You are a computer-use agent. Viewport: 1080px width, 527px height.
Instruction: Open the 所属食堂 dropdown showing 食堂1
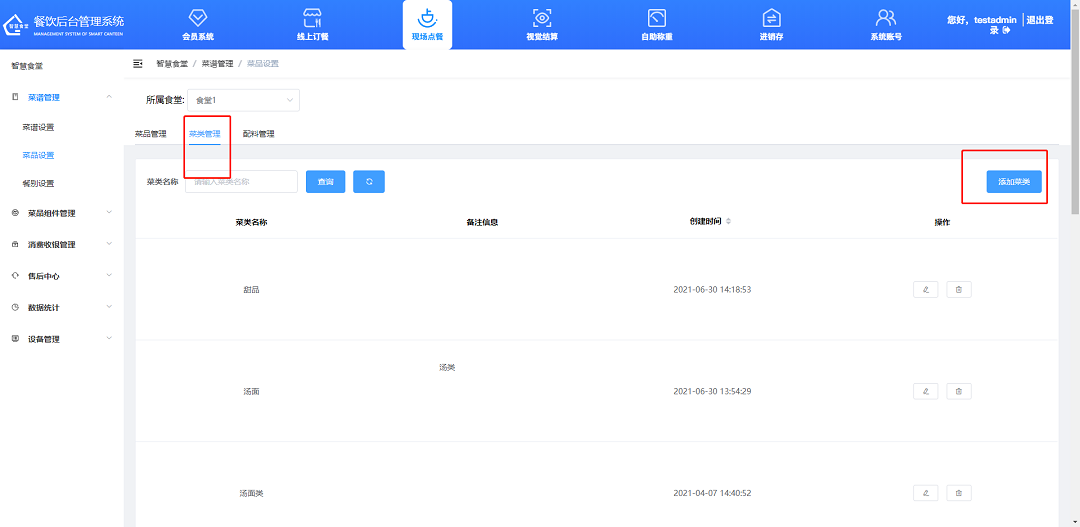click(x=243, y=100)
